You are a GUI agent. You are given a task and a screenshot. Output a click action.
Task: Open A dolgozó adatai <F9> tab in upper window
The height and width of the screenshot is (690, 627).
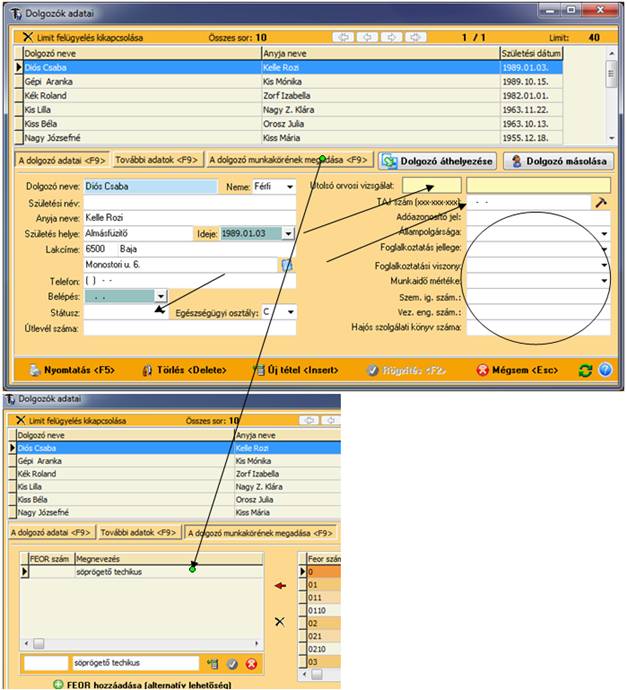point(62,161)
